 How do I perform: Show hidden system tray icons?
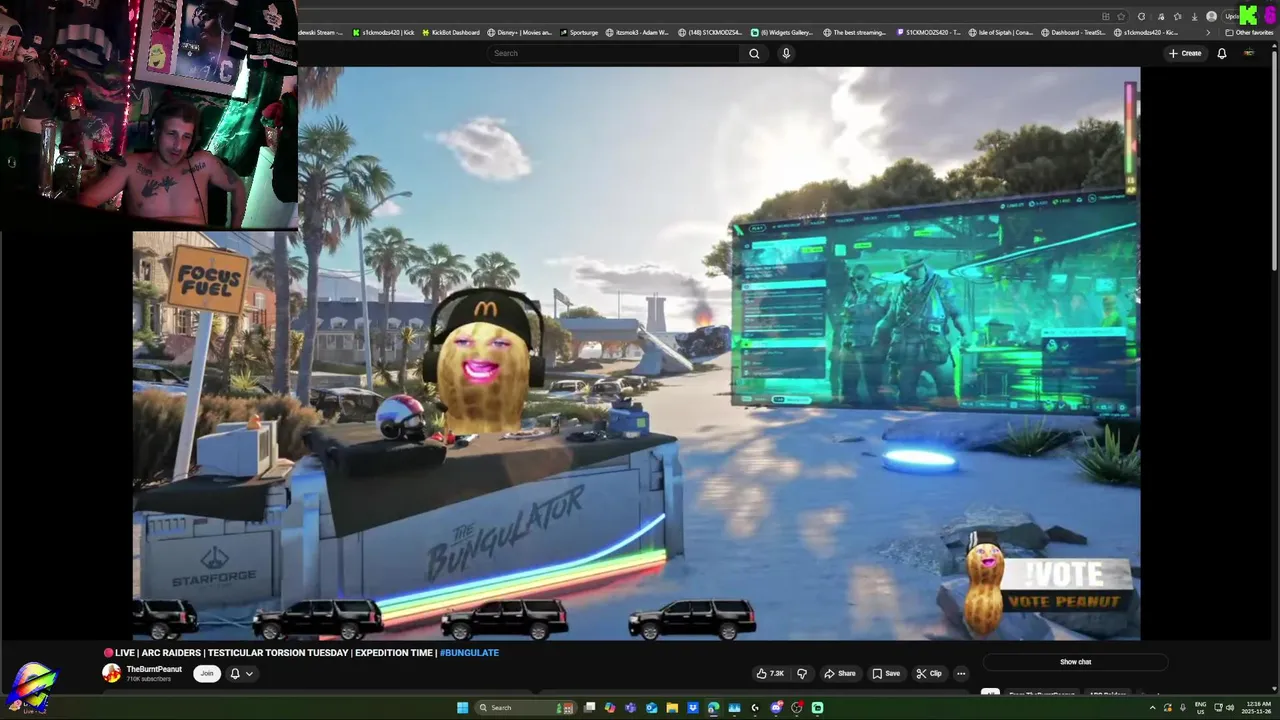(1153, 708)
